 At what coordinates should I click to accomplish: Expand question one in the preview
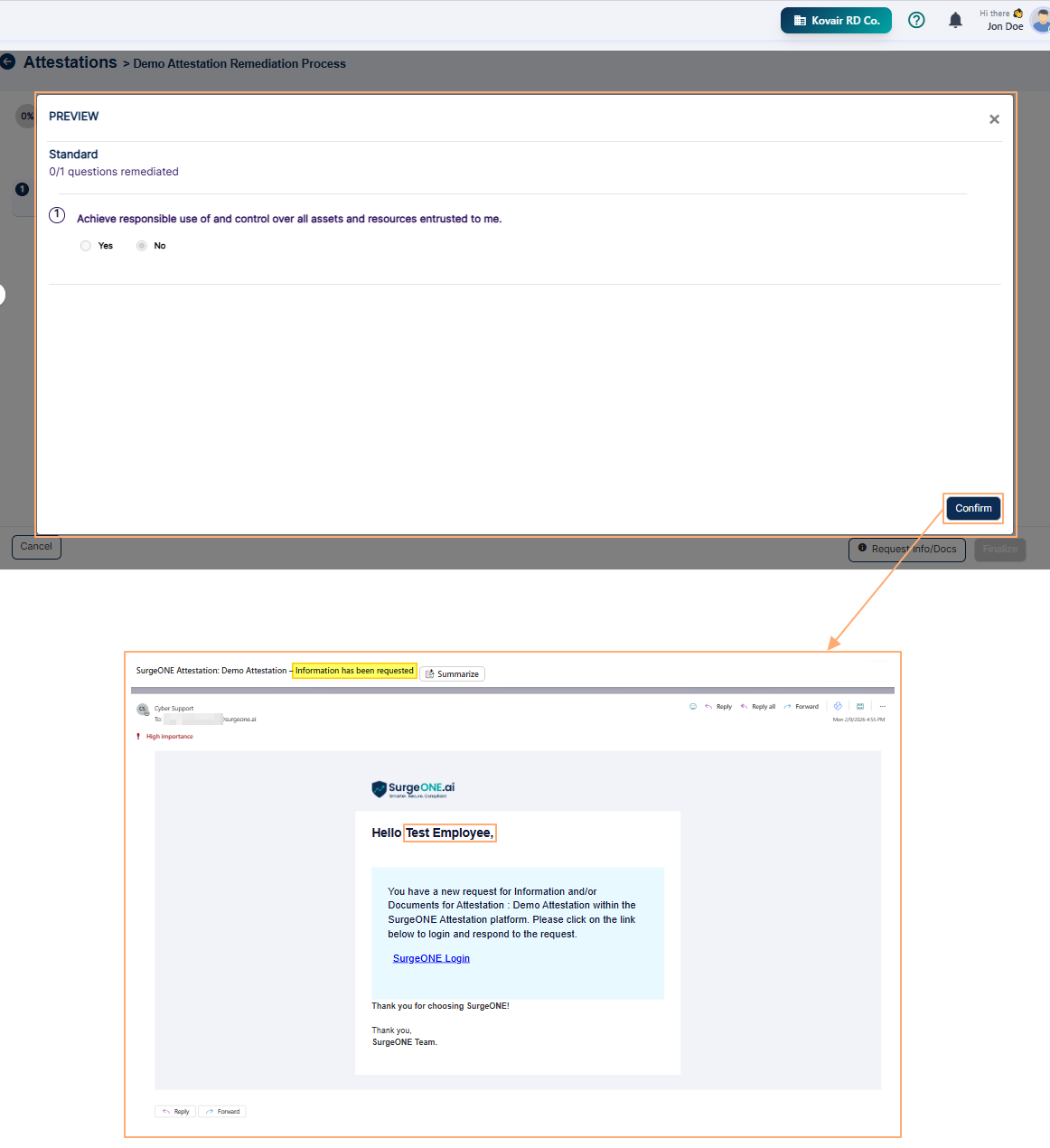point(56,215)
